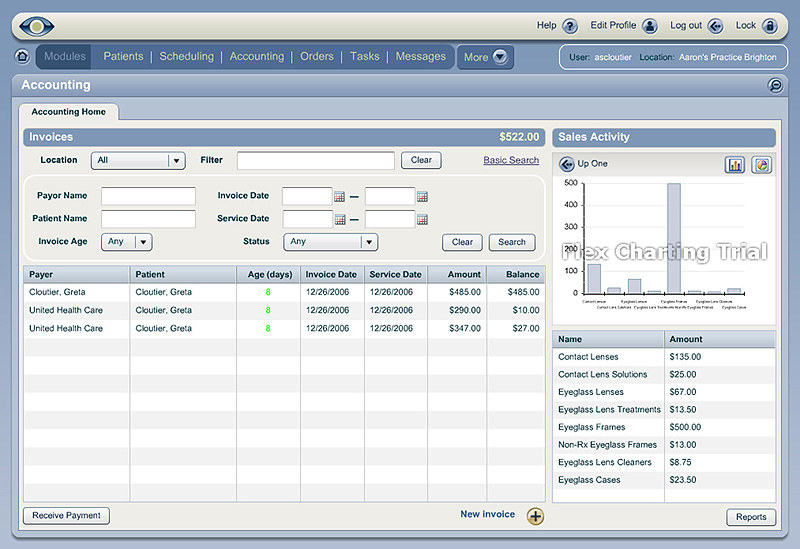Click the Edit Profile person icon

tap(649, 26)
